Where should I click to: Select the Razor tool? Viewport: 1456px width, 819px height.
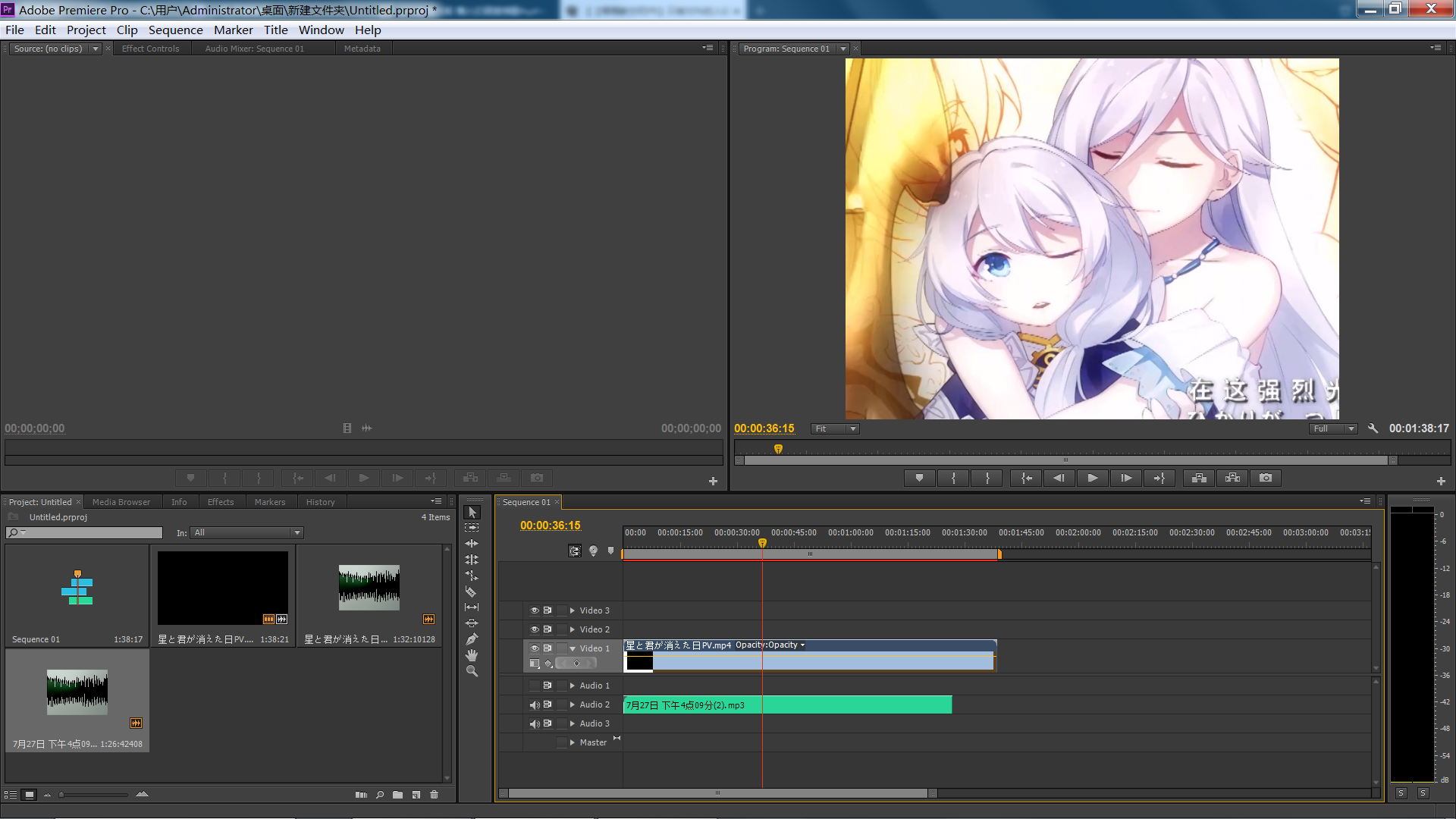(471, 591)
